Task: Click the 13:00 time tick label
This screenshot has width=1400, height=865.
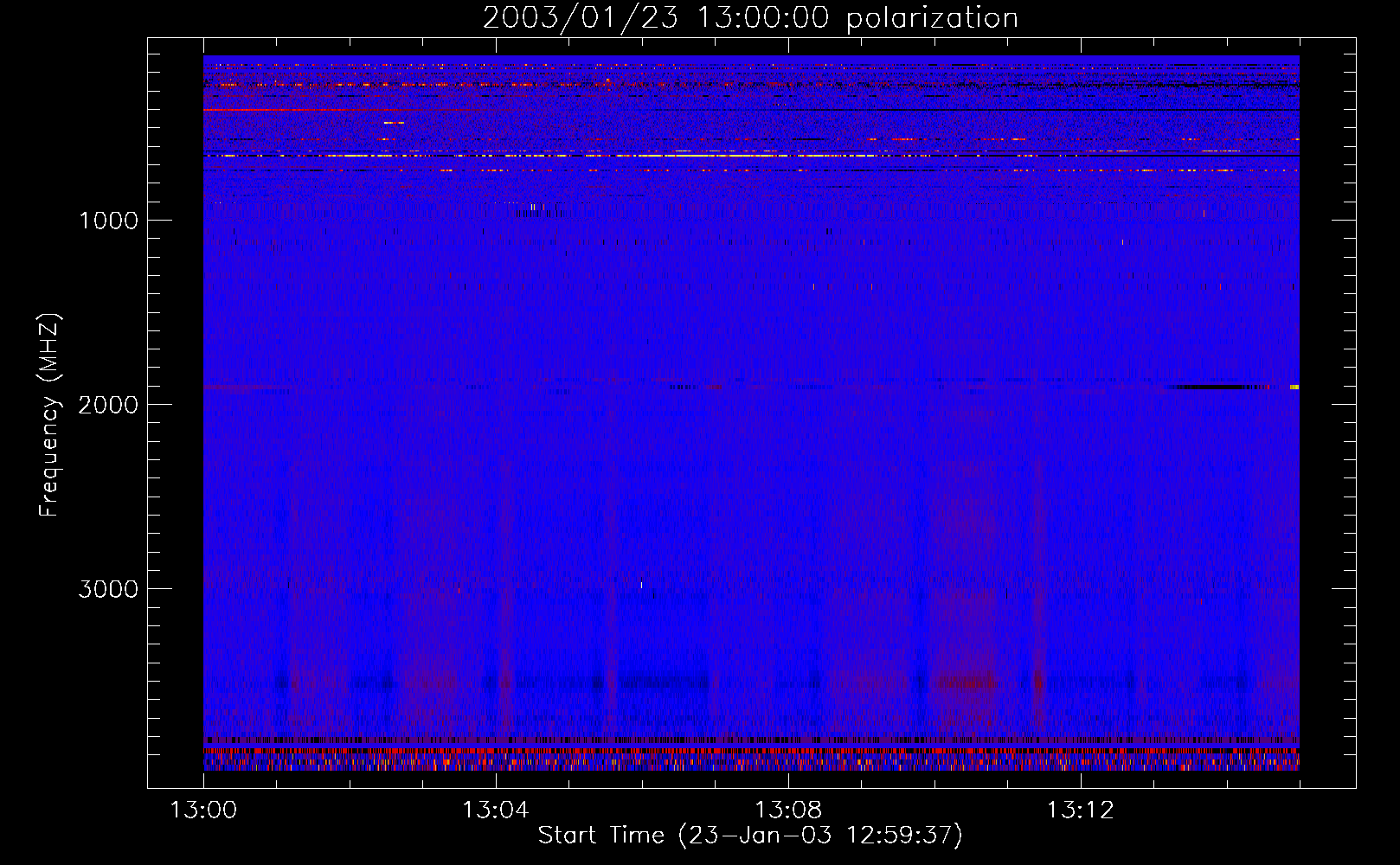Action: (x=203, y=811)
